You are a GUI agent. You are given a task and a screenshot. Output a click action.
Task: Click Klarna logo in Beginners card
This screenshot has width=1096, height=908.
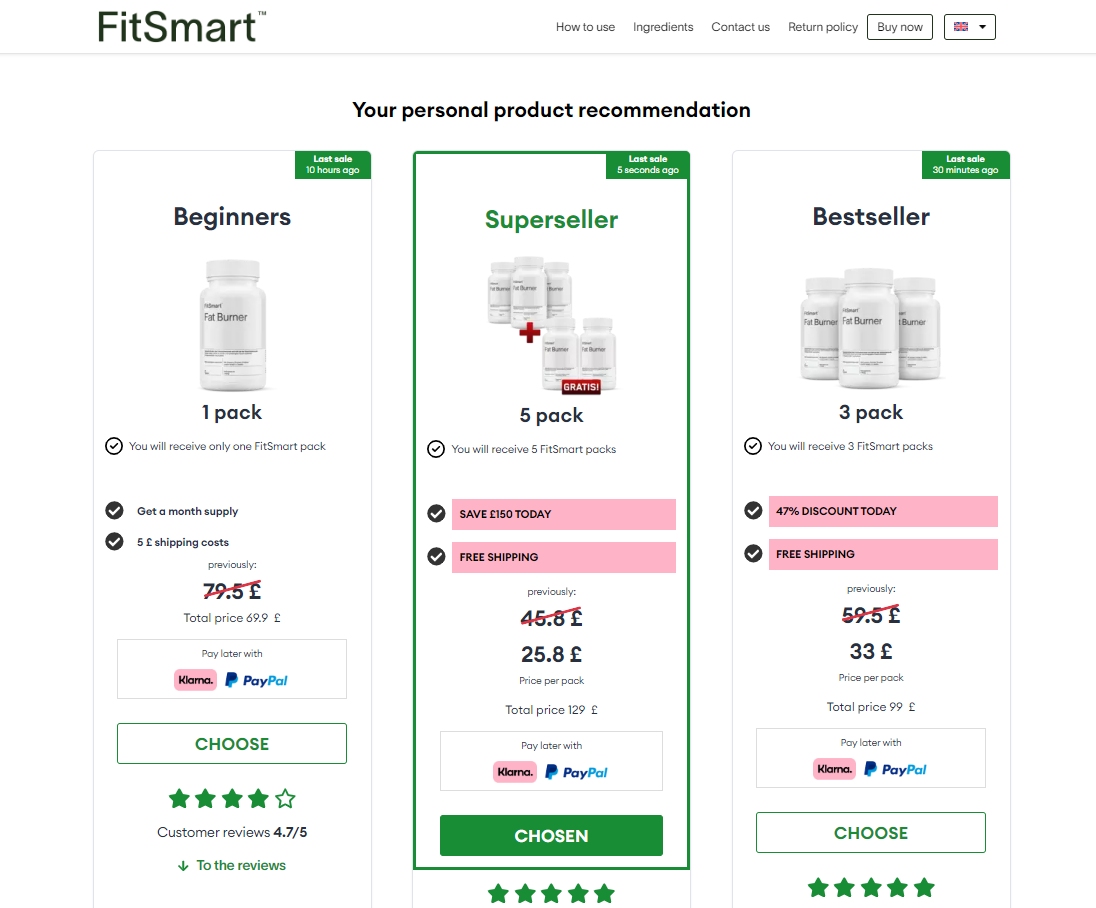[195, 680]
